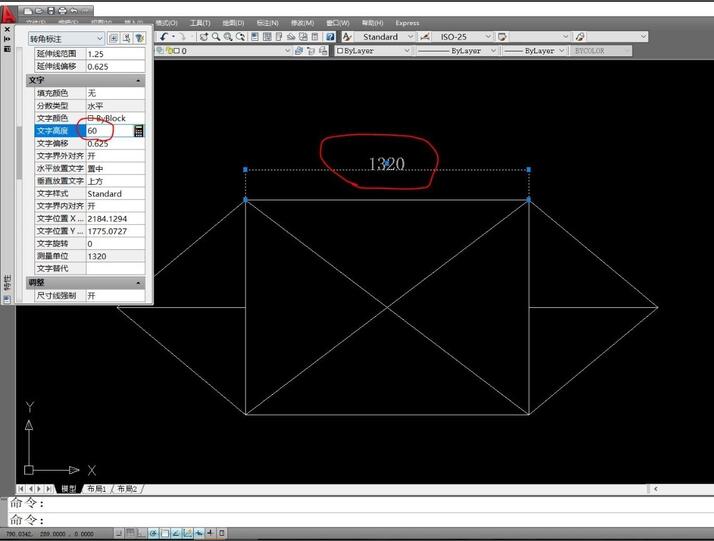Toggle PICKADD in the properties palette
The image size is (714, 541).
tap(113, 38)
